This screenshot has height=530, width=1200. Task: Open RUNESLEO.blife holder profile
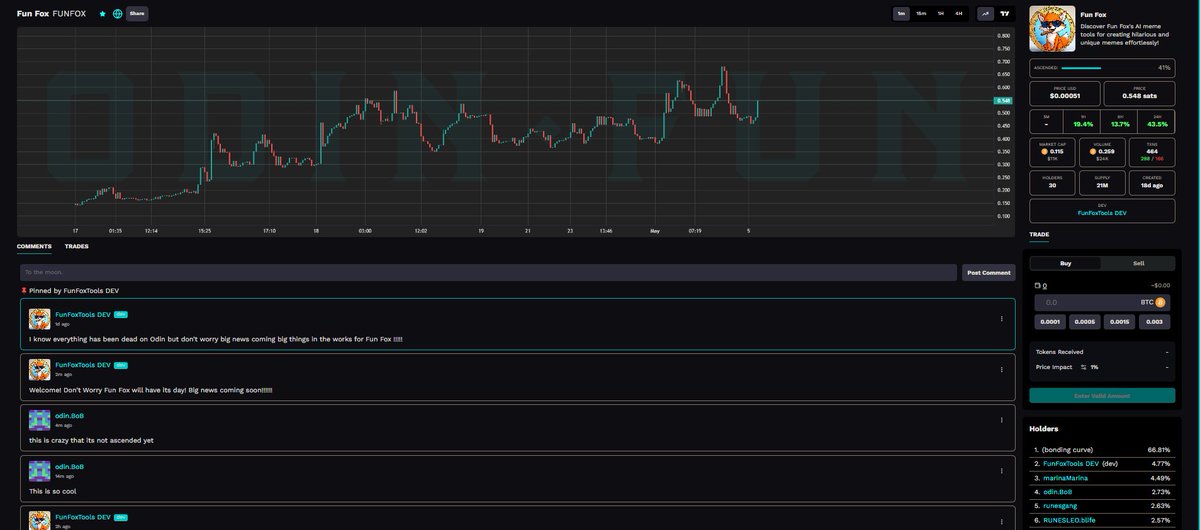1068,520
